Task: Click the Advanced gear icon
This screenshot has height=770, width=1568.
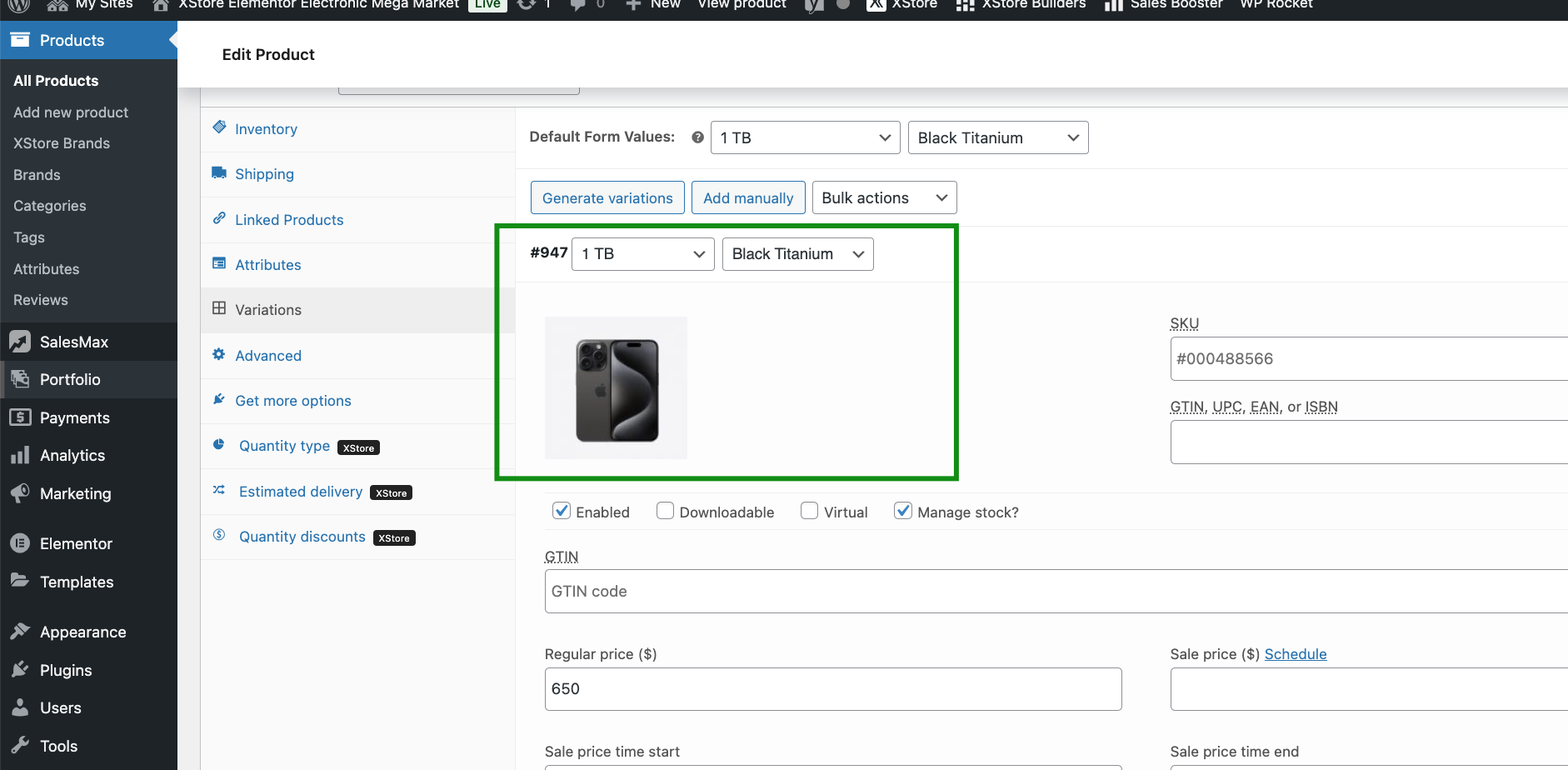Action: (x=219, y=354)
